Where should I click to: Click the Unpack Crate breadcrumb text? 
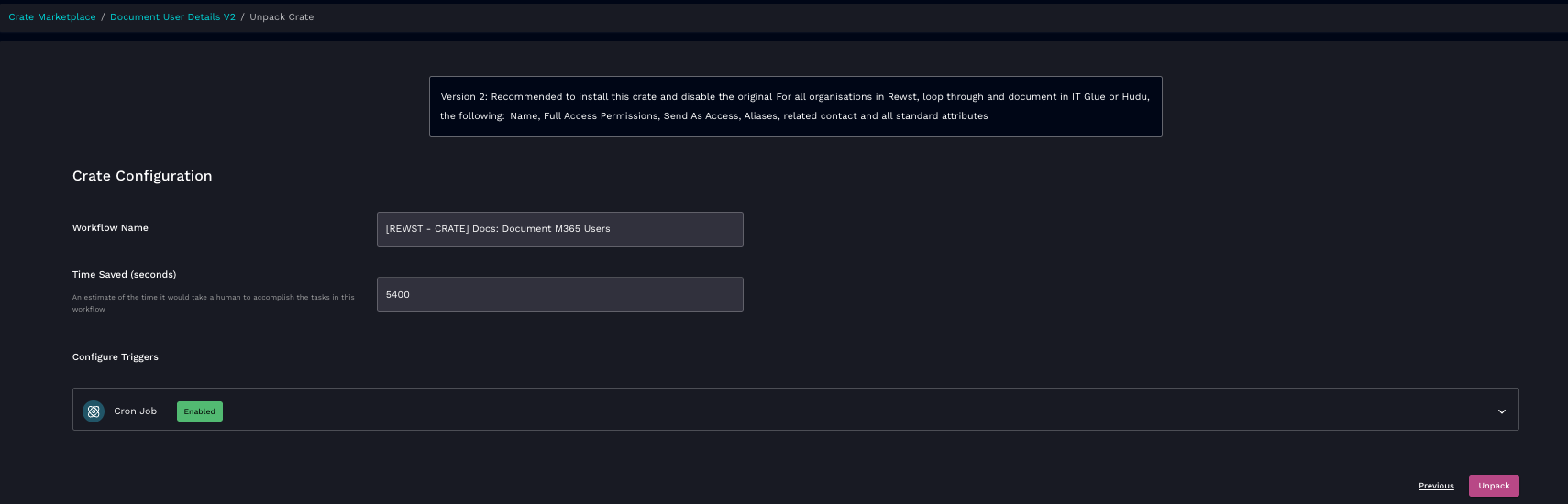(x=282, y=17)
